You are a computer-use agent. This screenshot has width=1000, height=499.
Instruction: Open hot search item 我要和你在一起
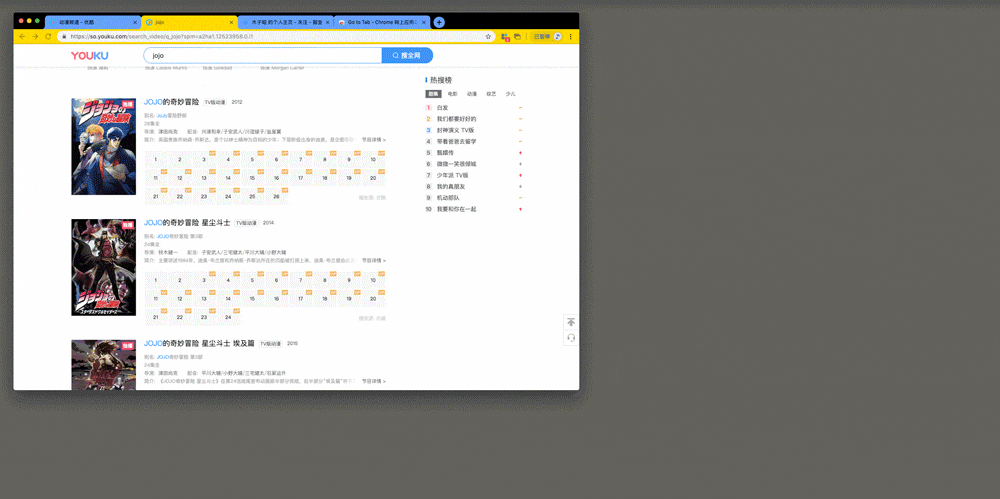tap(457, 209)
